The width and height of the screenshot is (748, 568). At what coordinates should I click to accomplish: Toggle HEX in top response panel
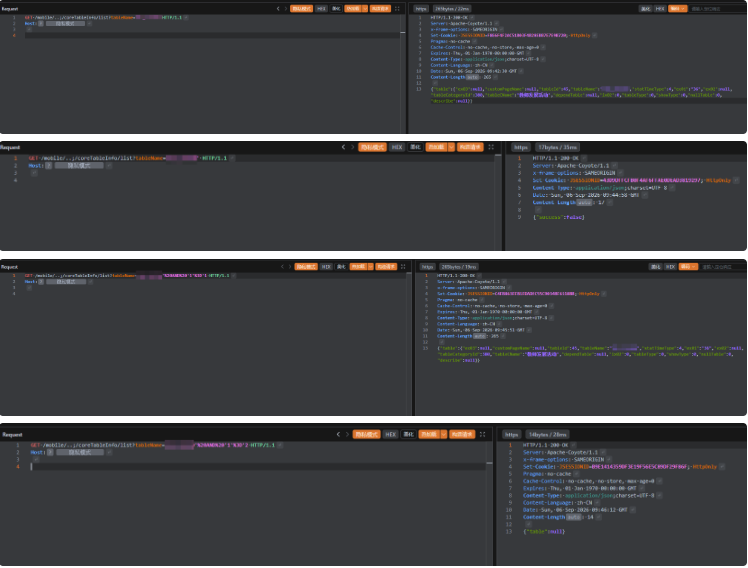pos(660,9)
